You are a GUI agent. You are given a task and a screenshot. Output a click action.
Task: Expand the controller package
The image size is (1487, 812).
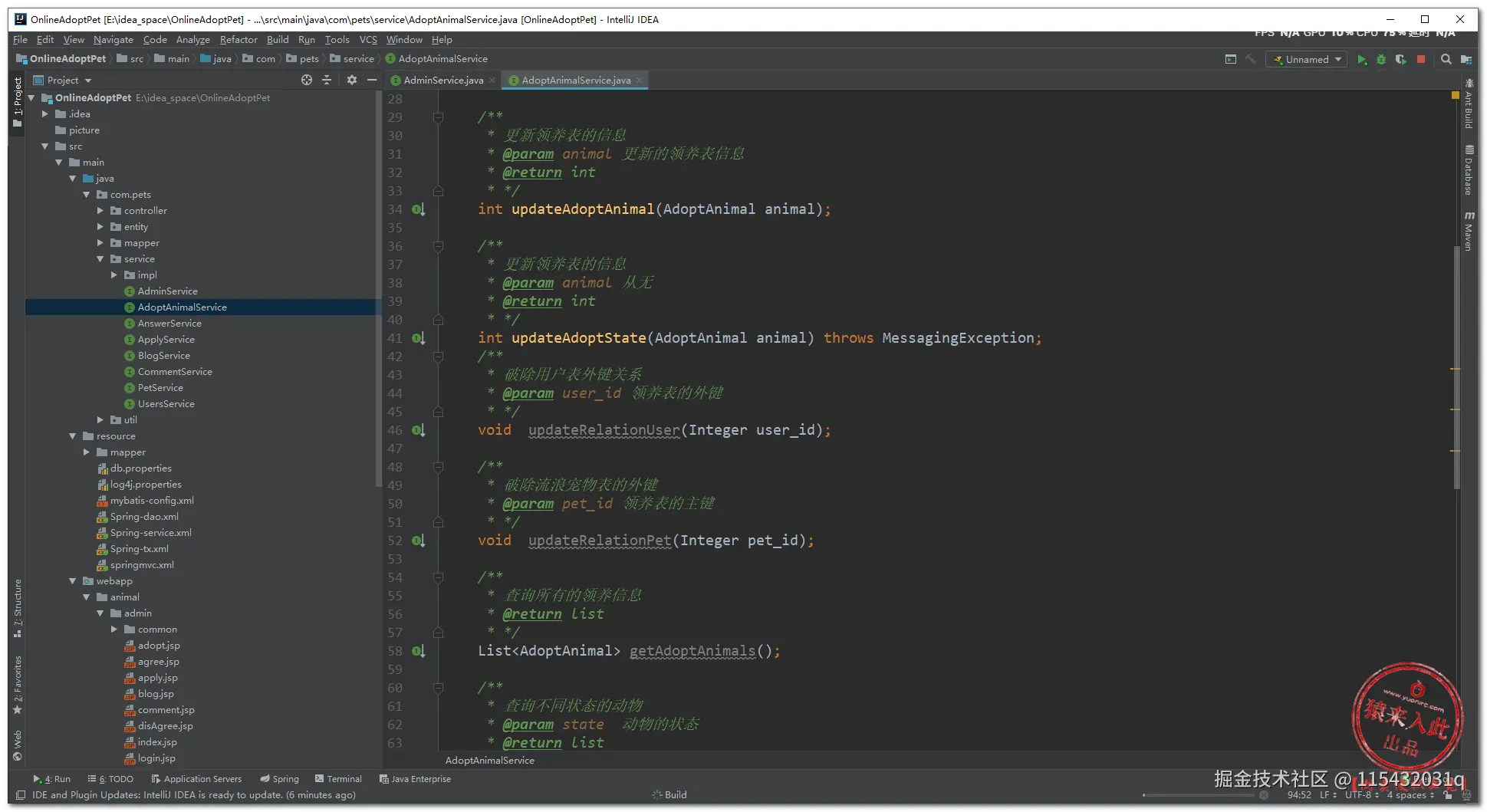(x=100, y=211)
